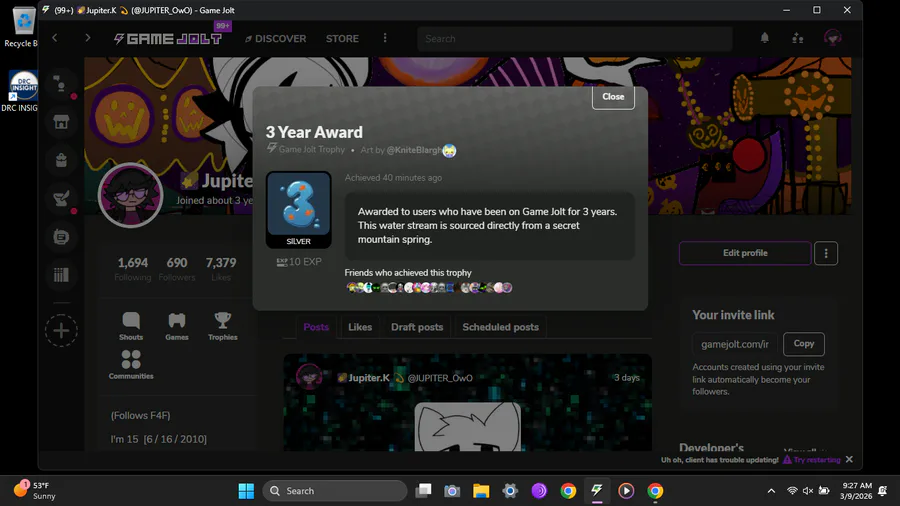Click the invite link text field
Viewport: 900px width, 506px height.
(735, 344)
